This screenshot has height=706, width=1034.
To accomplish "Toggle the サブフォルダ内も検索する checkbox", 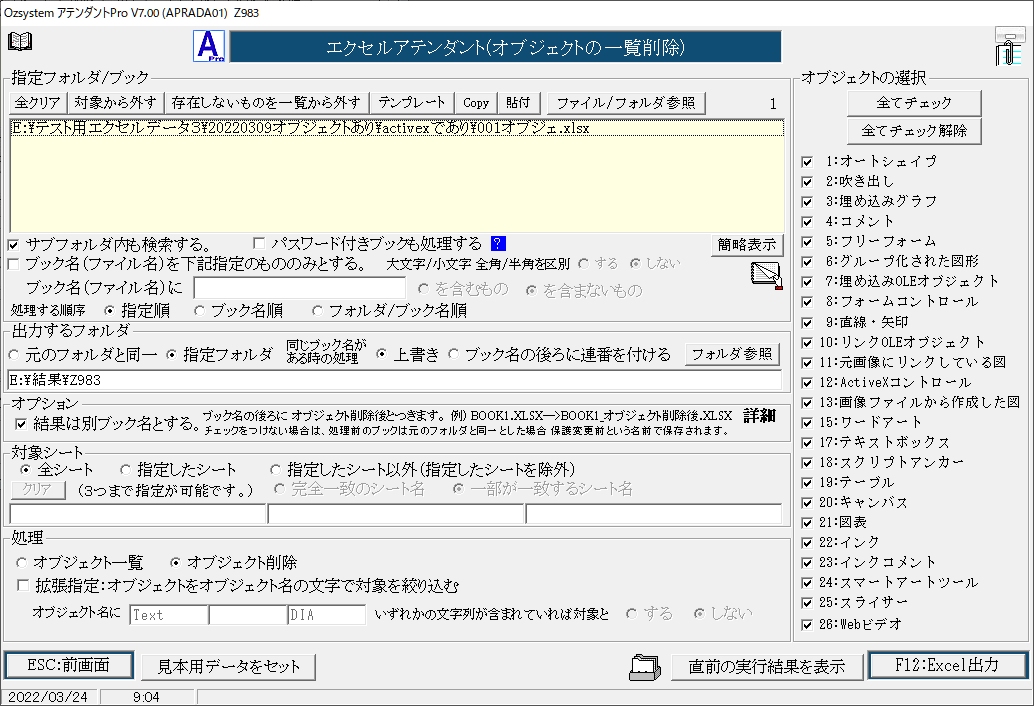I will [x=13, y=244].
